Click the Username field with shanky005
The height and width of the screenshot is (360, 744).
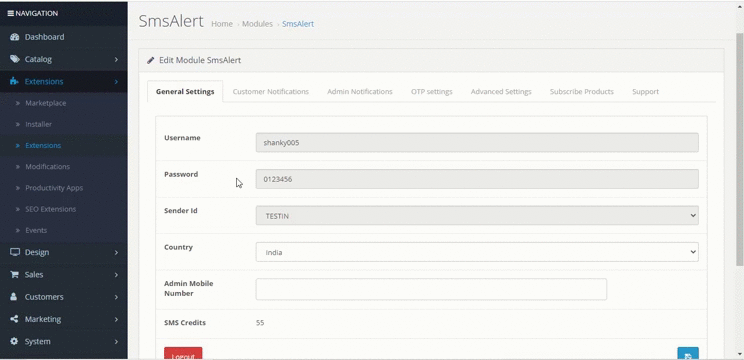pos(477,142)
